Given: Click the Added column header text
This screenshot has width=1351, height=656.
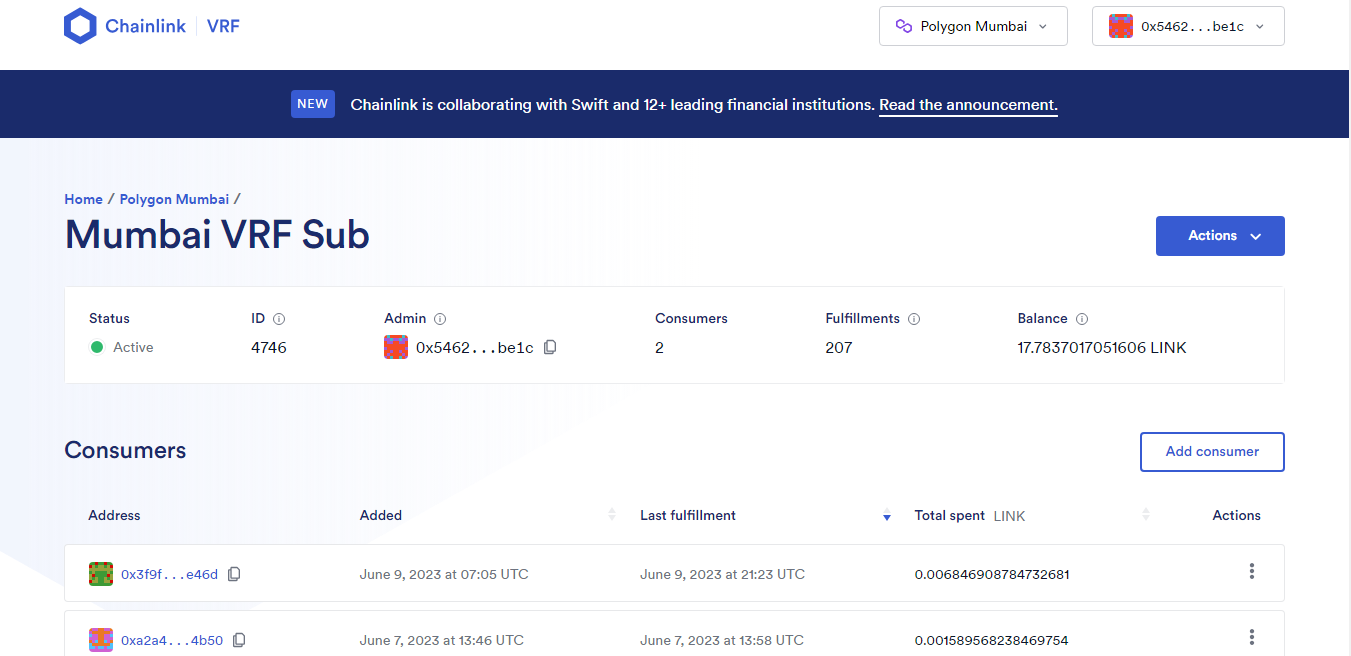Looking at the screenshot, I should tap(381, 516).
